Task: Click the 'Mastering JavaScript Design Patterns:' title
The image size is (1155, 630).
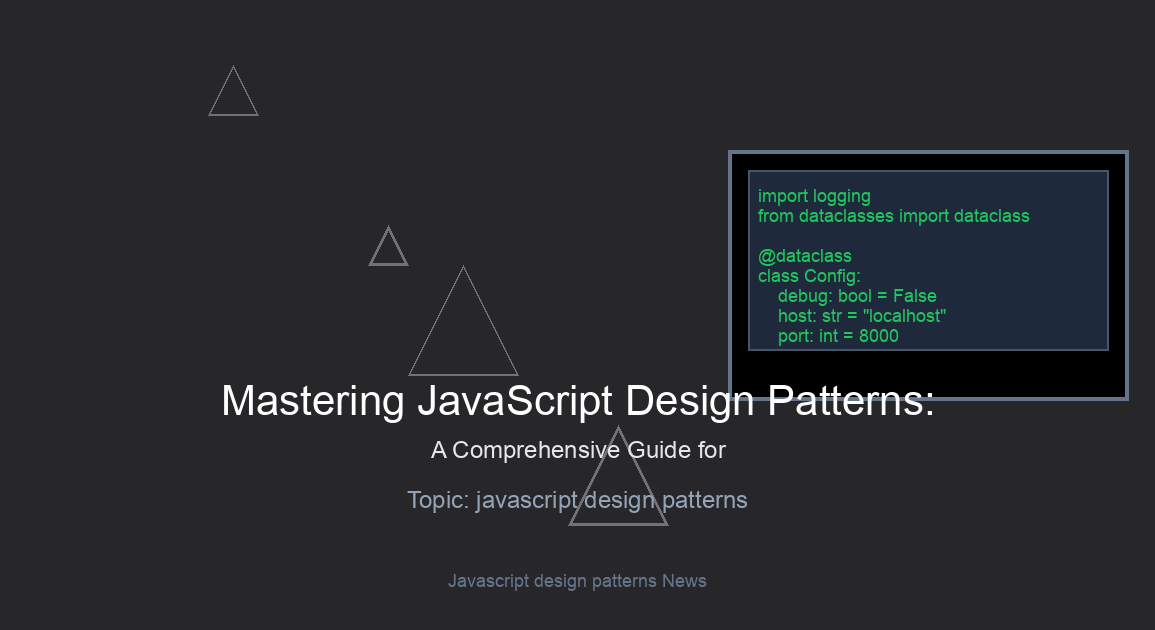Action: 577,401
